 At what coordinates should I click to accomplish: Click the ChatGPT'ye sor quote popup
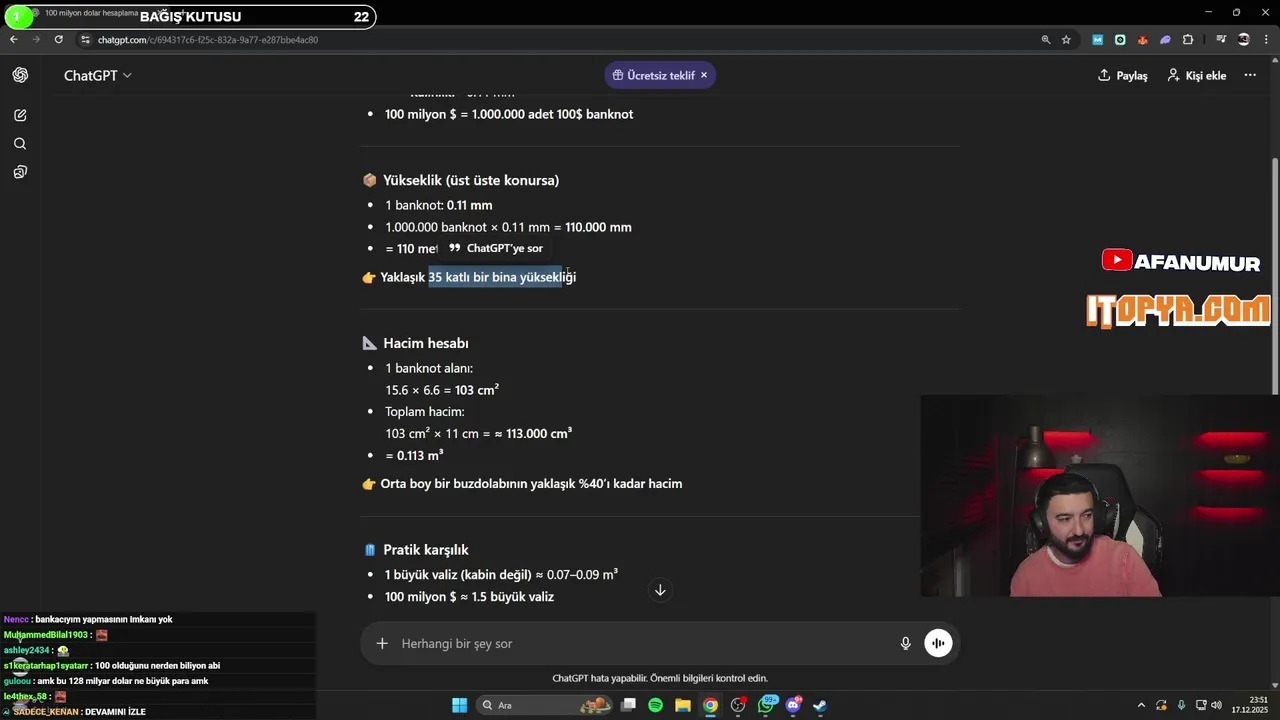495,248
